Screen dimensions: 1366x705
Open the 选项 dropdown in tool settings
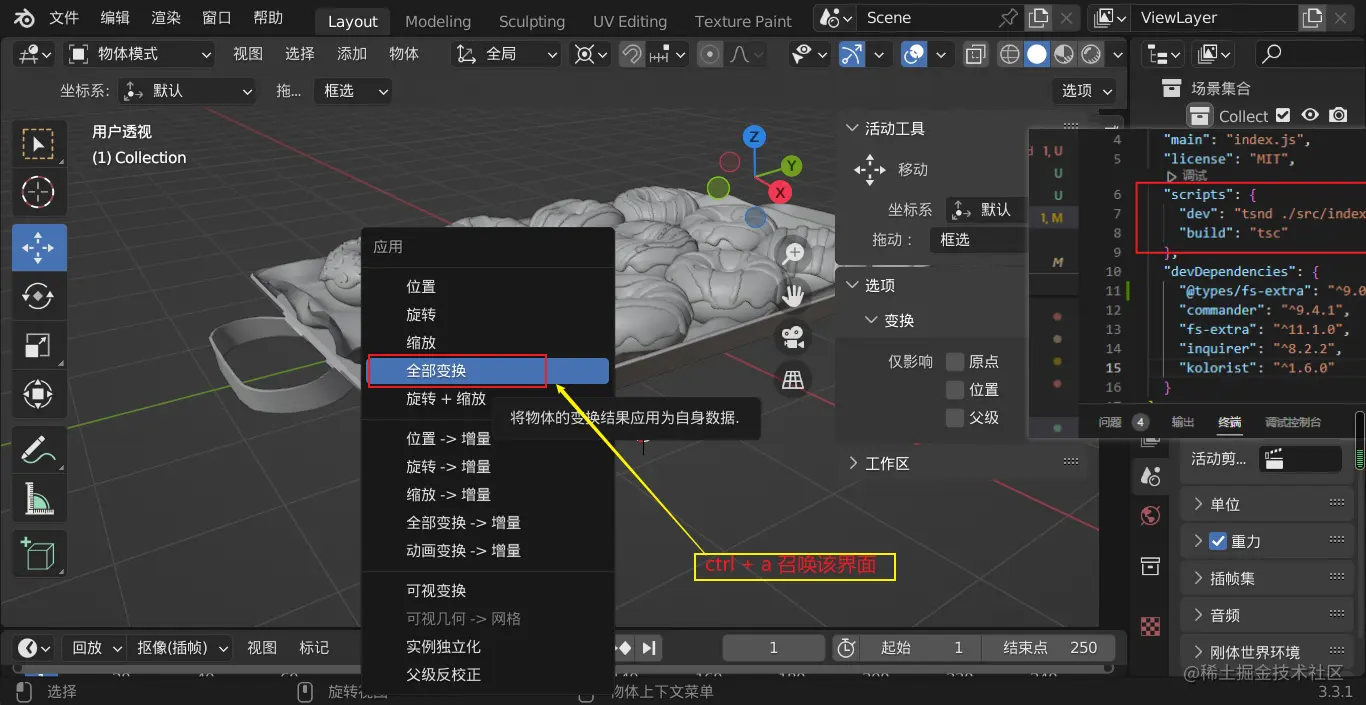click(1085, 90)
